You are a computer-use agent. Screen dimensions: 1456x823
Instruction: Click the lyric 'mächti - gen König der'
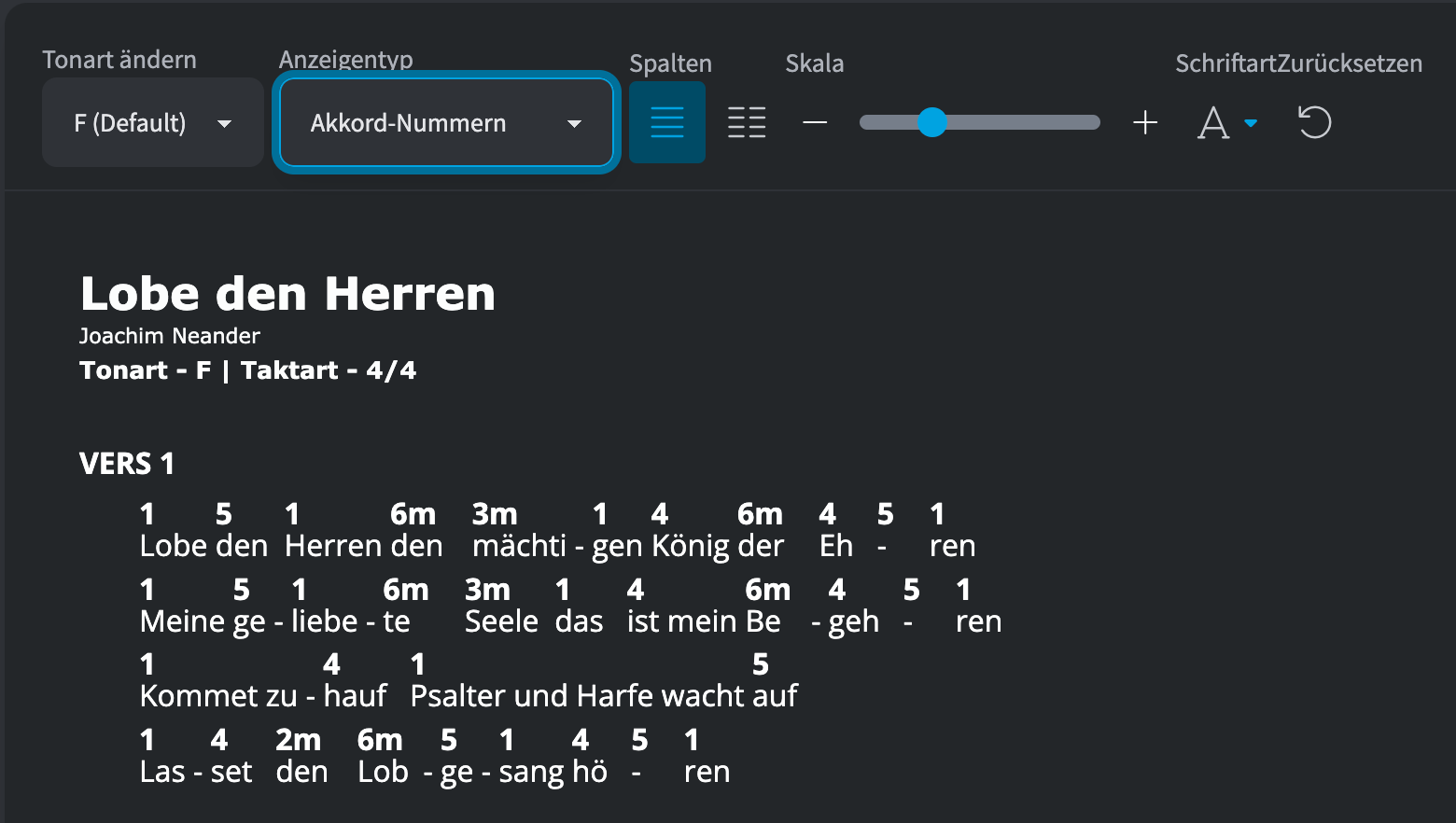[628, 546]
